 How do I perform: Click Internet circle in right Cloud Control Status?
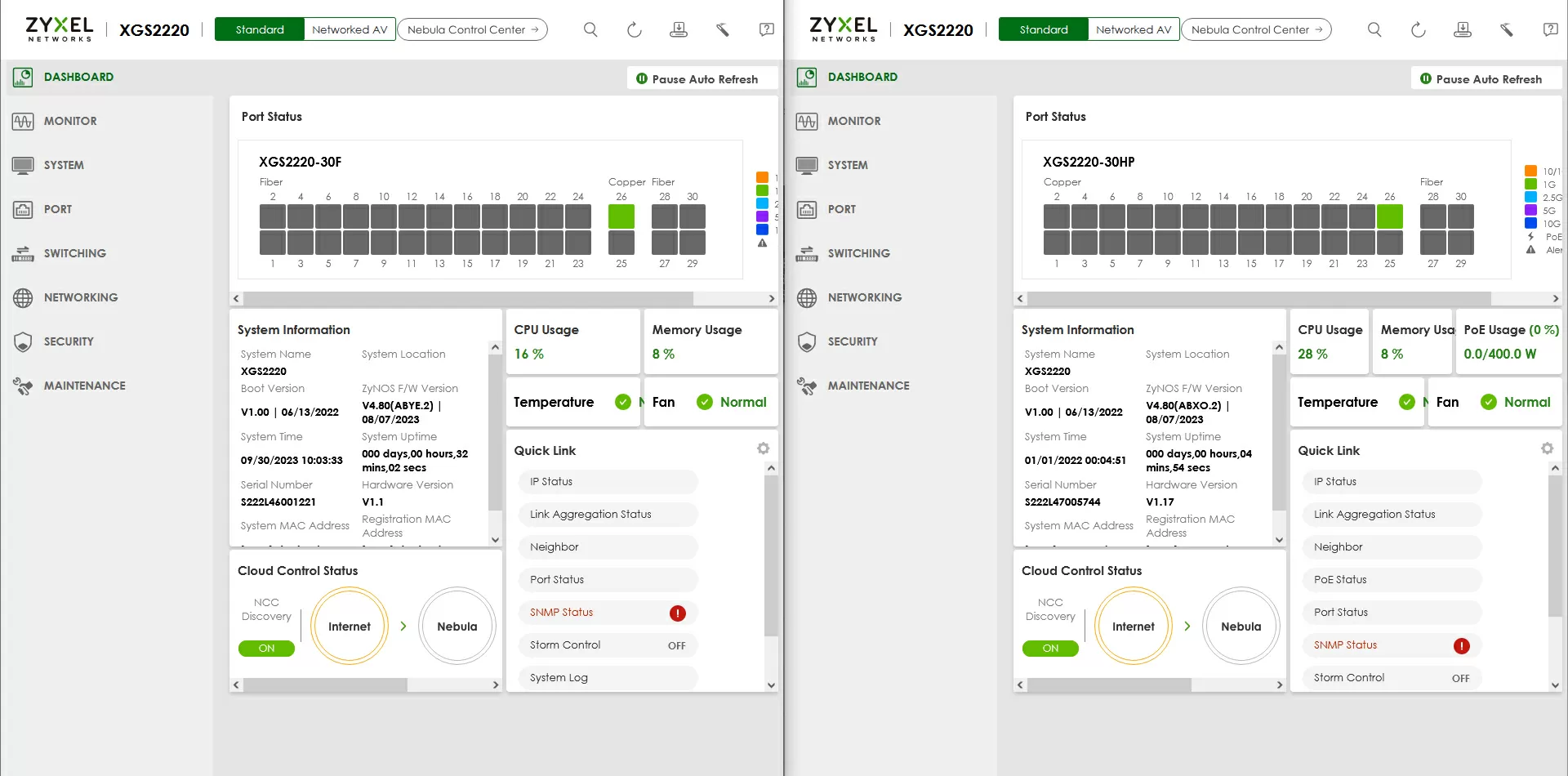point(1134,627)
